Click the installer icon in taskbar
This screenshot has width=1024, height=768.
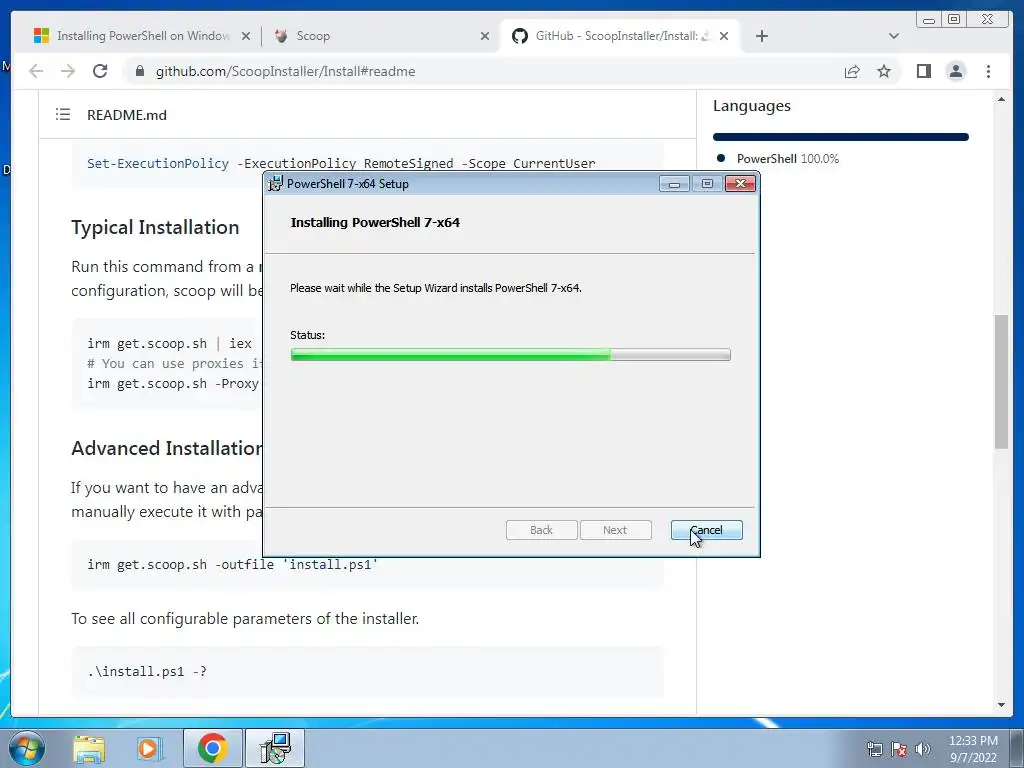[x=275, y=748]
